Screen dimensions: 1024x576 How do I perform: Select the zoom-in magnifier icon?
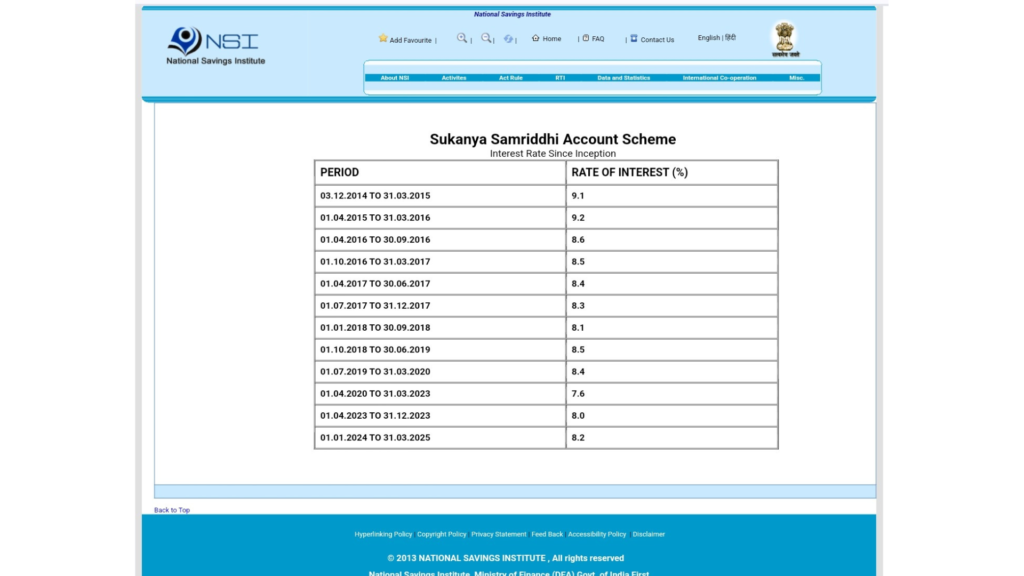tap(459, 38)
